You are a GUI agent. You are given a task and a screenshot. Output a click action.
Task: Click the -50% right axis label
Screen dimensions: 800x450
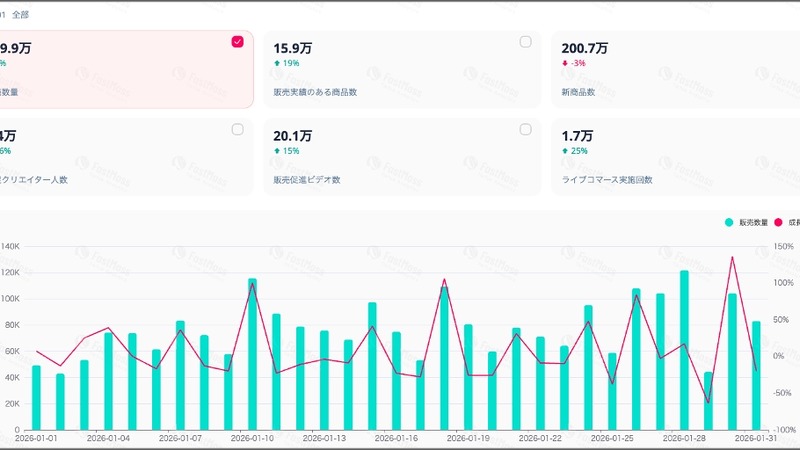coord(783,393)
